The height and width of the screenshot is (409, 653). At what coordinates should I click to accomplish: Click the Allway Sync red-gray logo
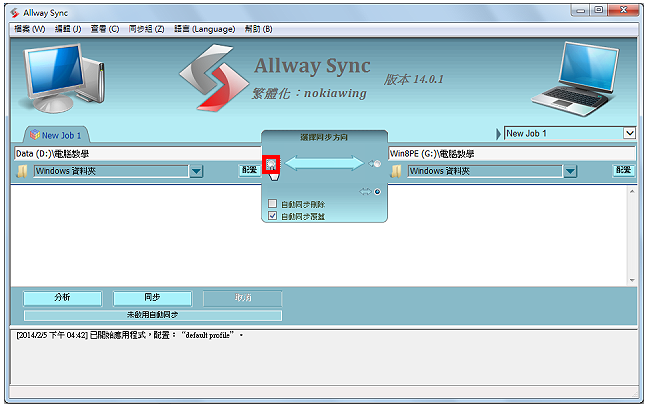[214, 77]
